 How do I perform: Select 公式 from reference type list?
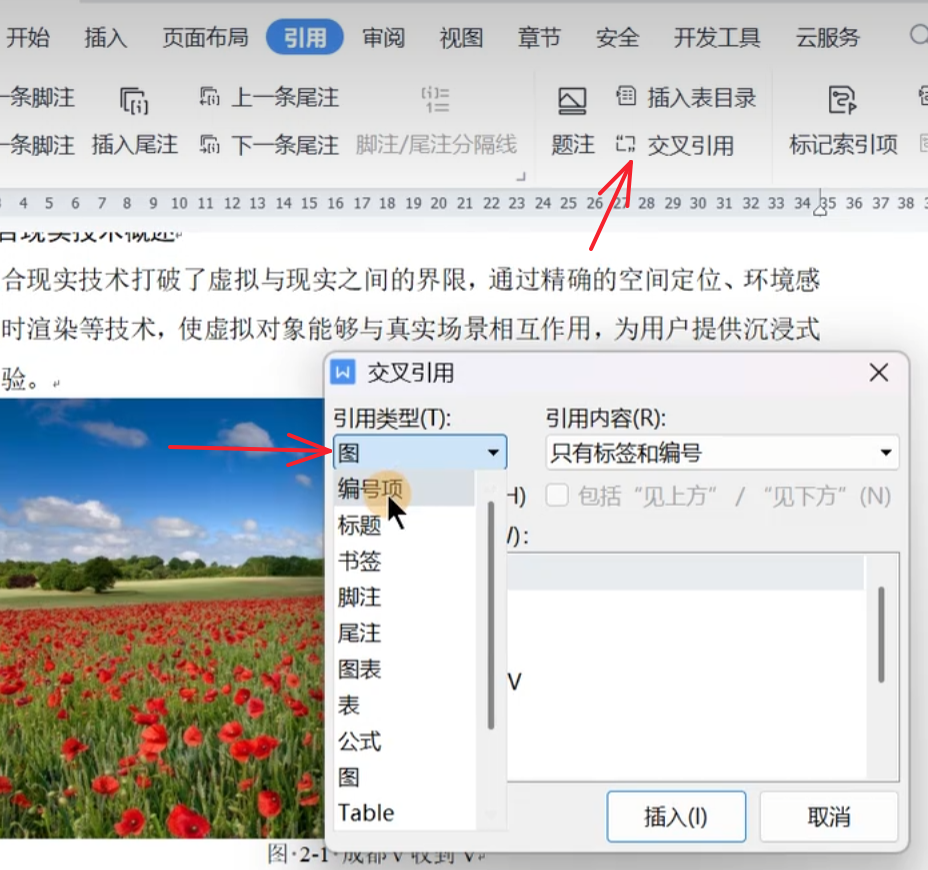pyautogui.click(x=404, y=742)
